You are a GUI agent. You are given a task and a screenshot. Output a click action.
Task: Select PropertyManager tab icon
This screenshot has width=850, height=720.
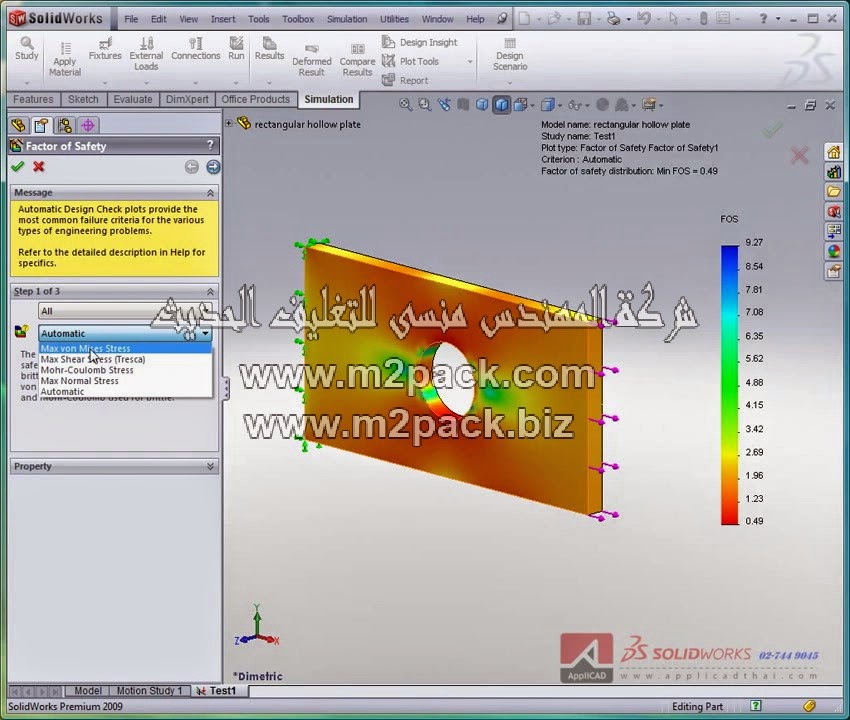coord(41,125)
